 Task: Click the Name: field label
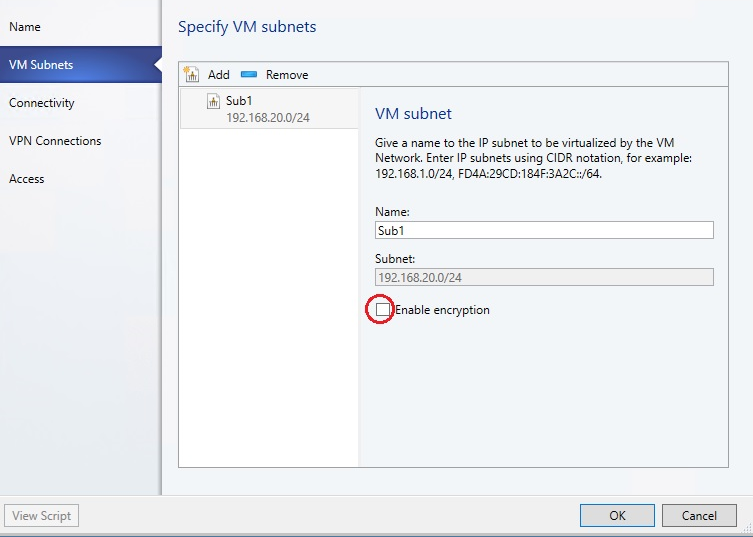392,212
